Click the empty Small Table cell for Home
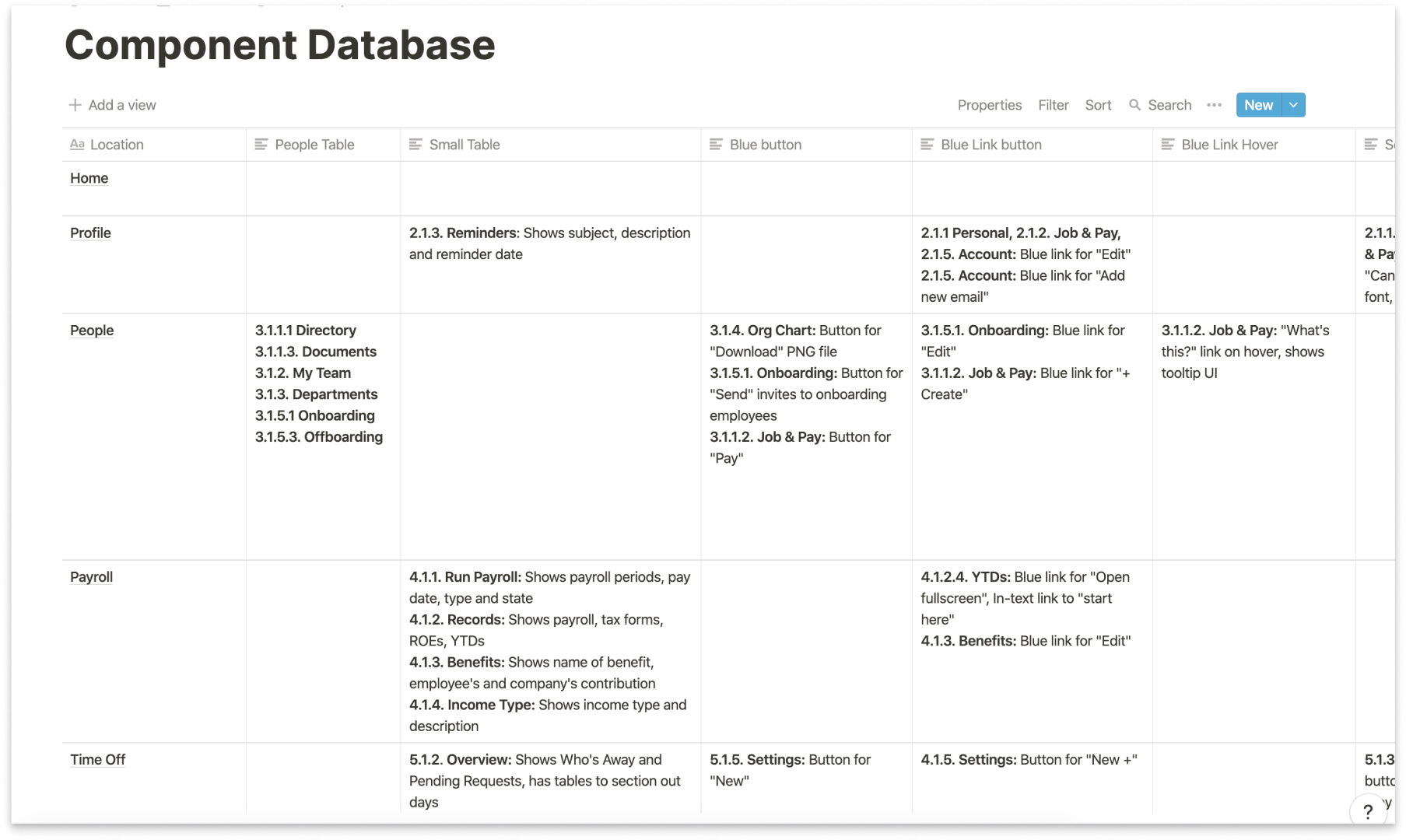 [550, 189]
